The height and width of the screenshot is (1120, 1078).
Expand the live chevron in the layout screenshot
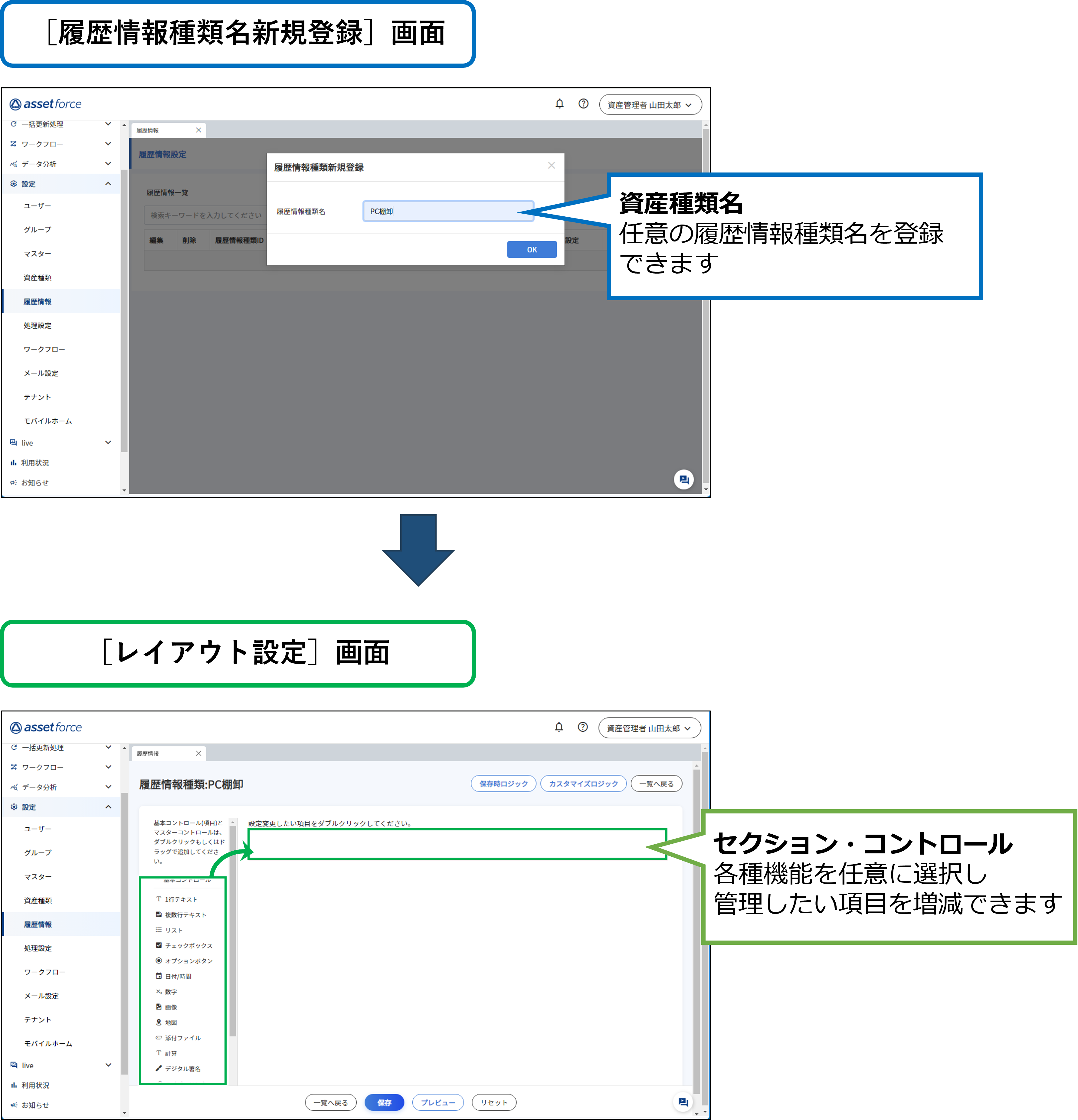click(108, 1065)
